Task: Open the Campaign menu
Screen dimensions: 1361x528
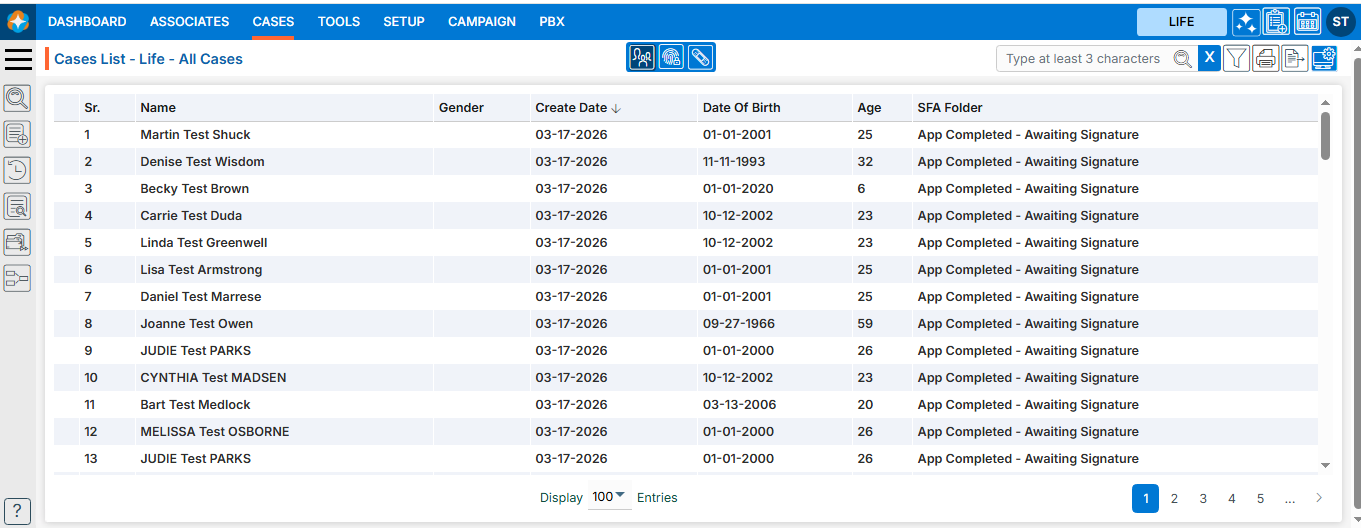Action: coord(482,21)
